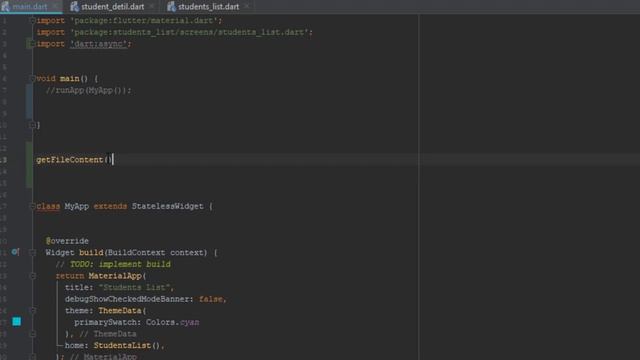Viewport: 640px width, 360px height.
Task: Click StudentsList() in home line
Action: pyautogui.click(x=127, y=345)
